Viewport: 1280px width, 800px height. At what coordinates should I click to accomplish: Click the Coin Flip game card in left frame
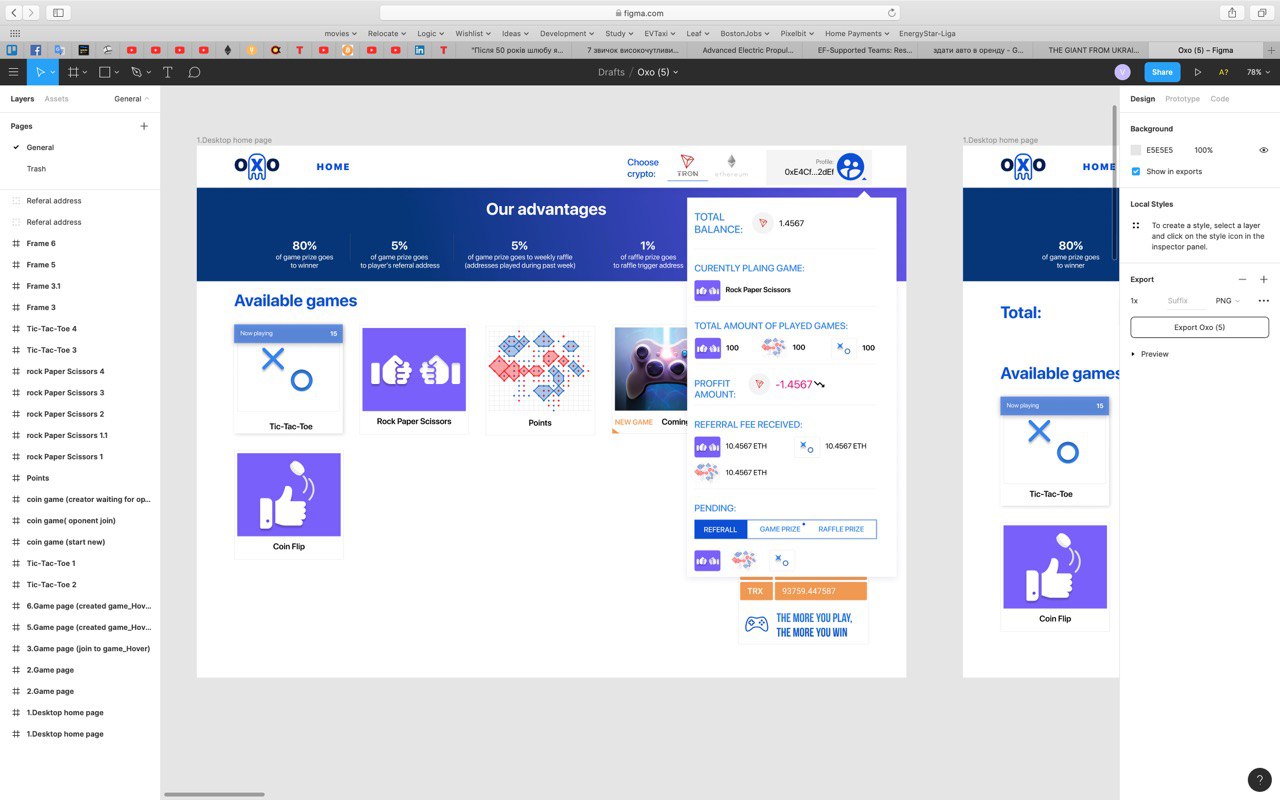click(289, 504)
